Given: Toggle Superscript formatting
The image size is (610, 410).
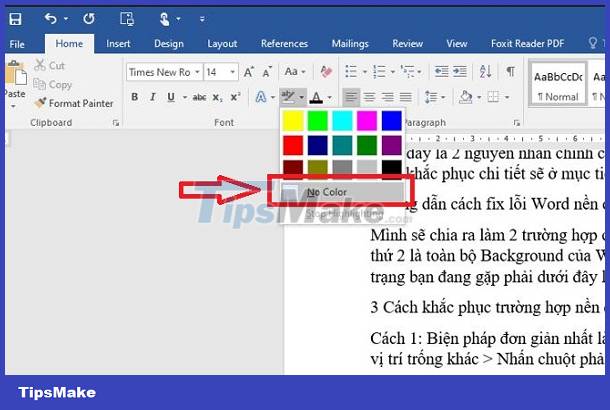Looking at the screenshot, I should pos(235,96).
